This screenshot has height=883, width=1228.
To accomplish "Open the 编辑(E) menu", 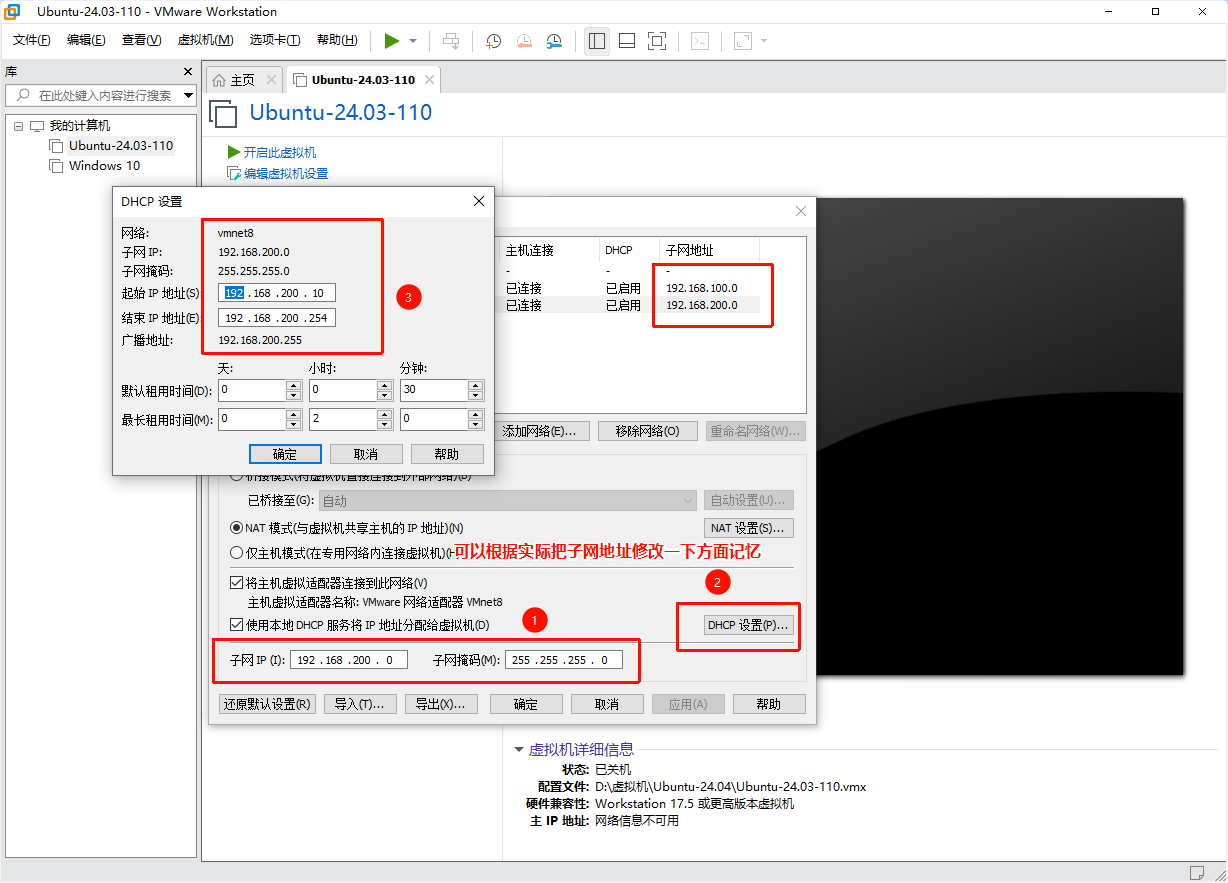I will pyautogui.click(x=86, y=40).
